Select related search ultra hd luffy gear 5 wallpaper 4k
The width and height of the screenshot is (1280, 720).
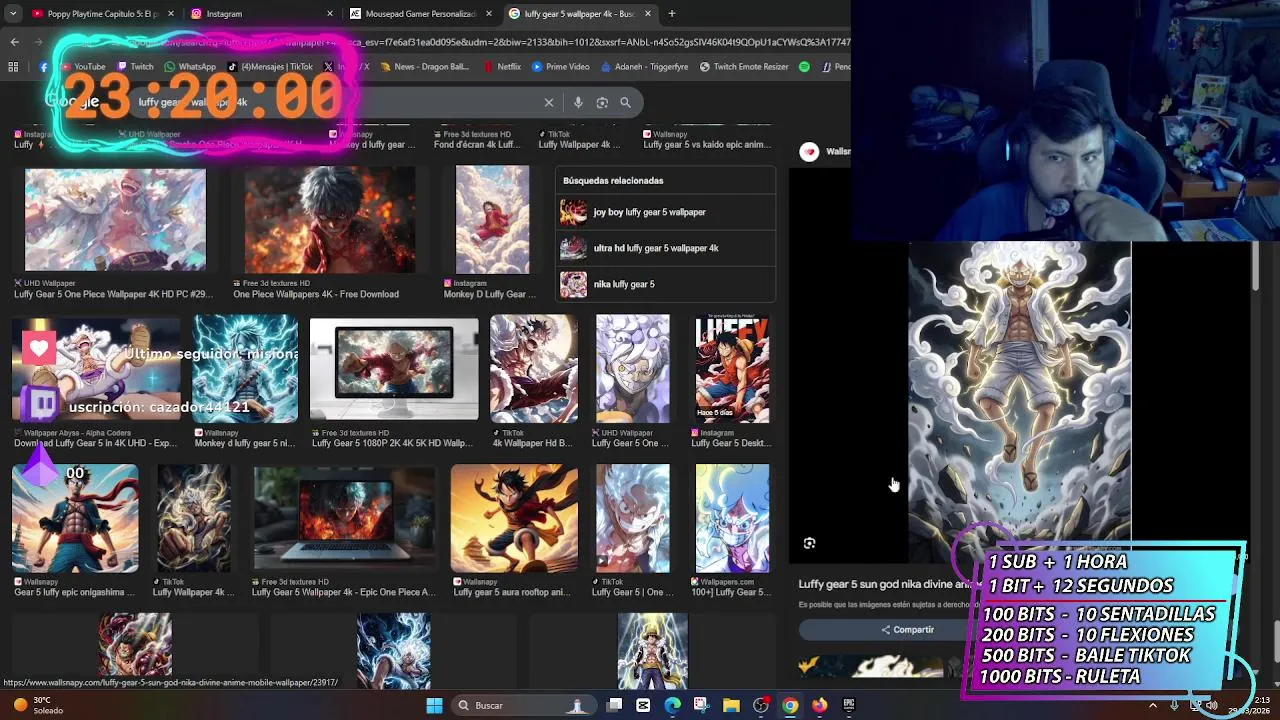tap(665, 248)
